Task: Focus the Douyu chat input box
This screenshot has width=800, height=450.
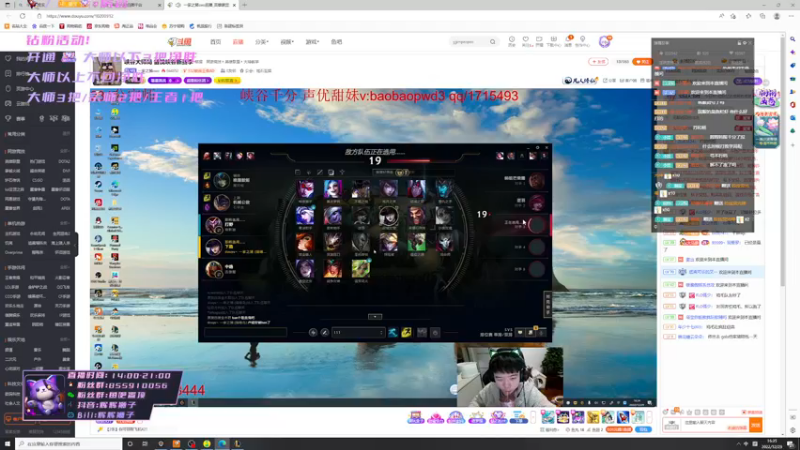Action: [x=714, y=424]
